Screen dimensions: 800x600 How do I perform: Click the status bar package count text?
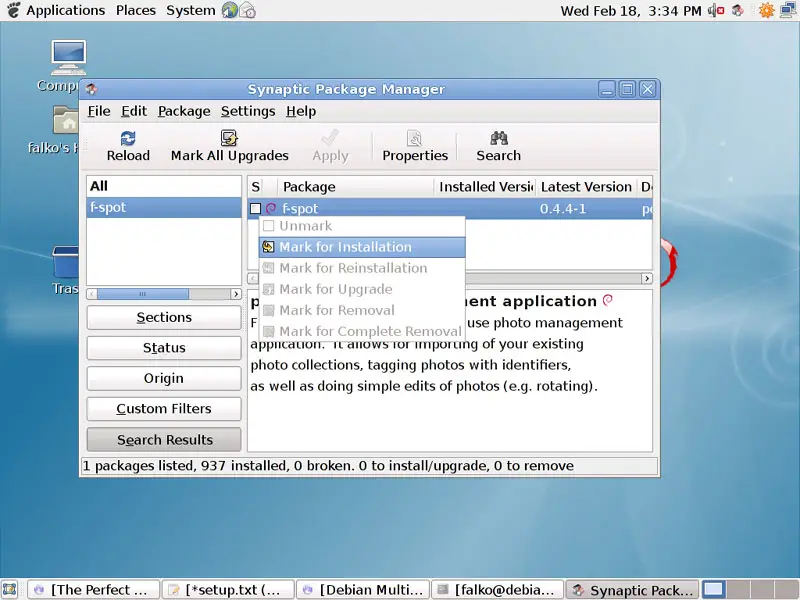point(328,466)
